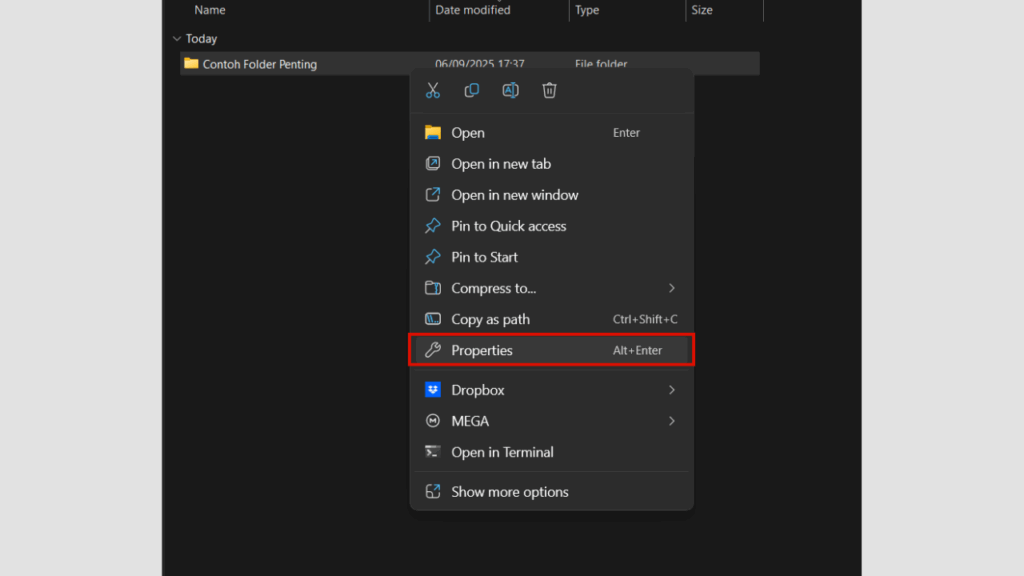Collapse the Today group chevron
This screenshot has height=576, width=1024.
pyautogui.click(x=177, y=39)
